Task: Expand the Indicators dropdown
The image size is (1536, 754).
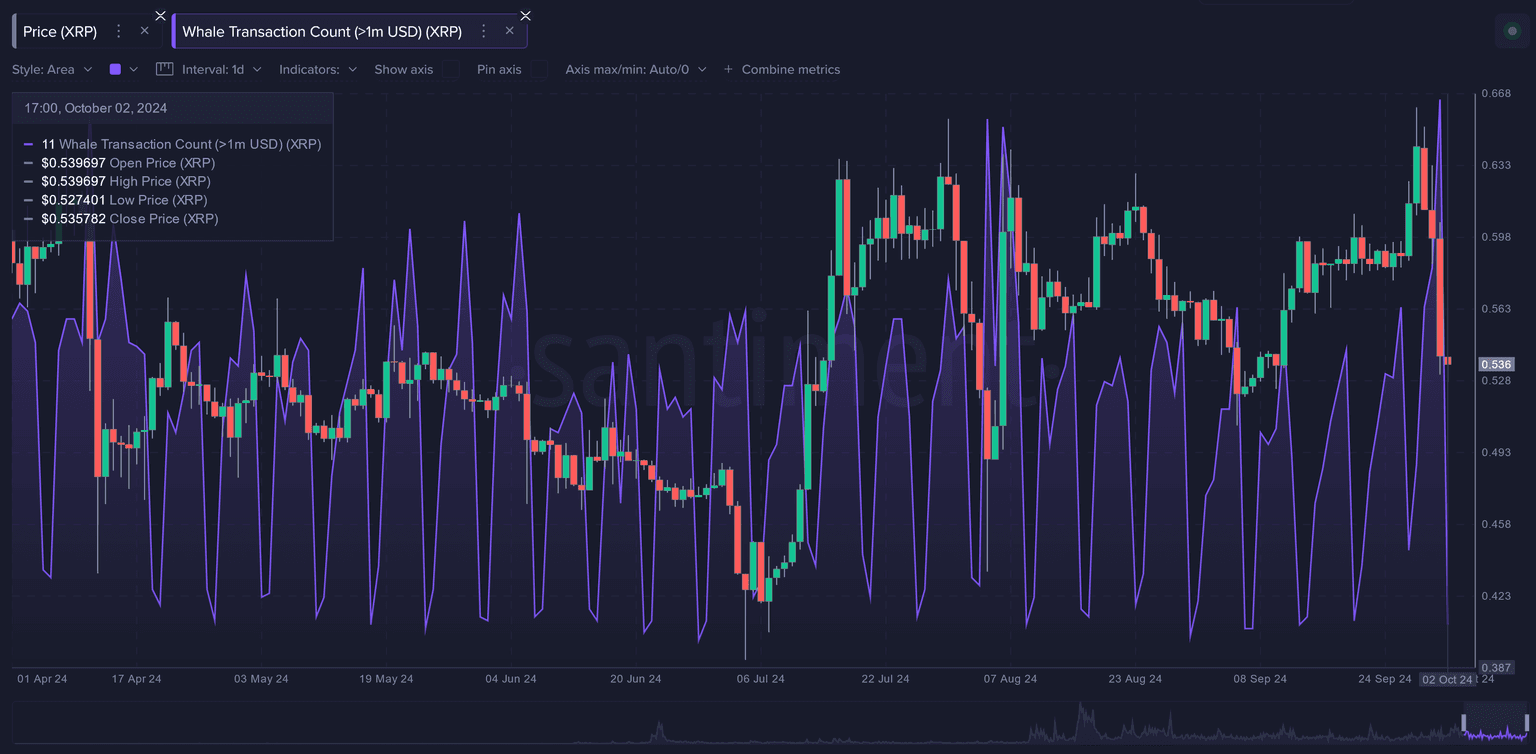Action: 317,70
